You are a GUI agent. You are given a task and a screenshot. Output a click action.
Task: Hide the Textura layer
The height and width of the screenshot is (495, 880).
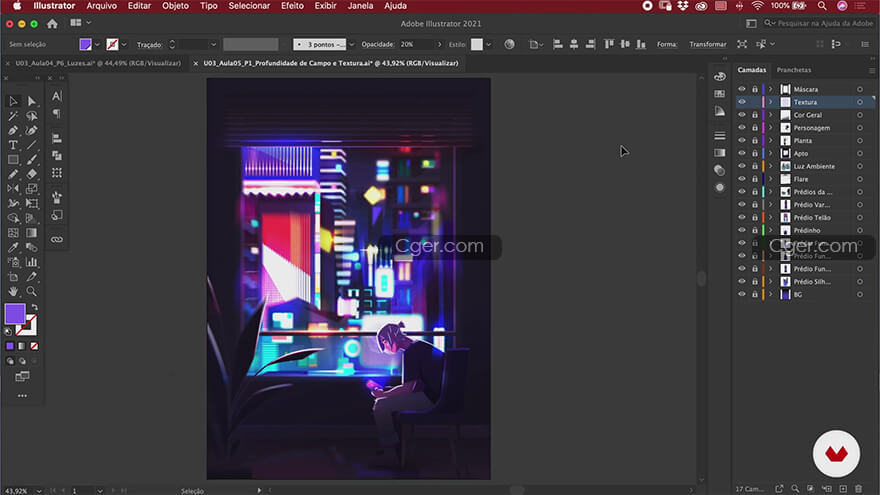click(x=742, y=102)
